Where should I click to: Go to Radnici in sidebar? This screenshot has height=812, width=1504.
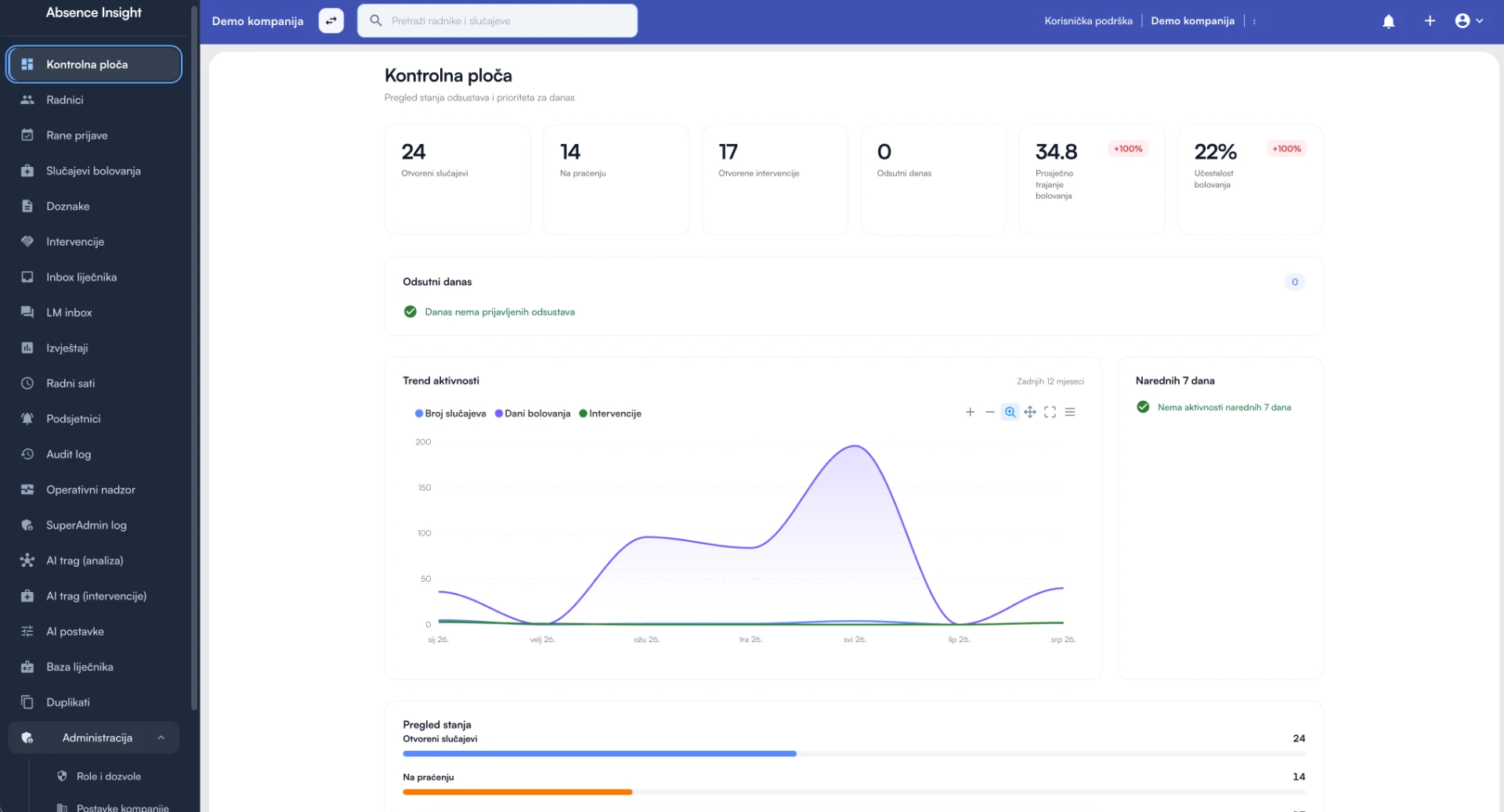pyautogui.click(x=94, y=99)
